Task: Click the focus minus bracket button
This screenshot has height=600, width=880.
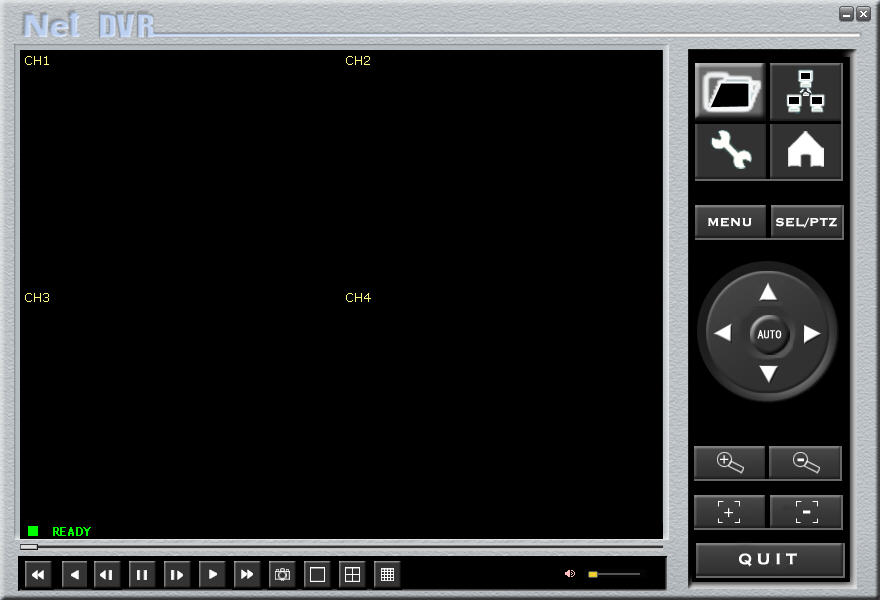Action: click(x=806, y=512)
